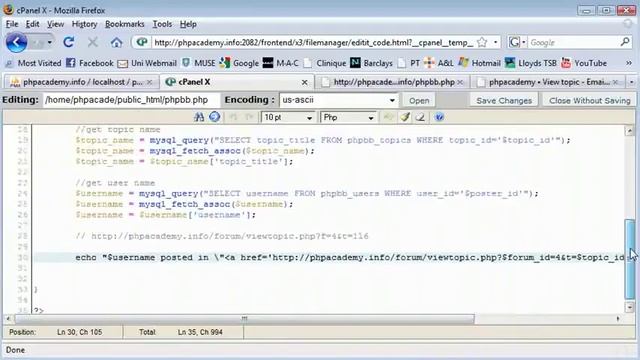This screenshot has width=640, height=360.
Task: Open the View menu
Action: (x=55, y=24)
